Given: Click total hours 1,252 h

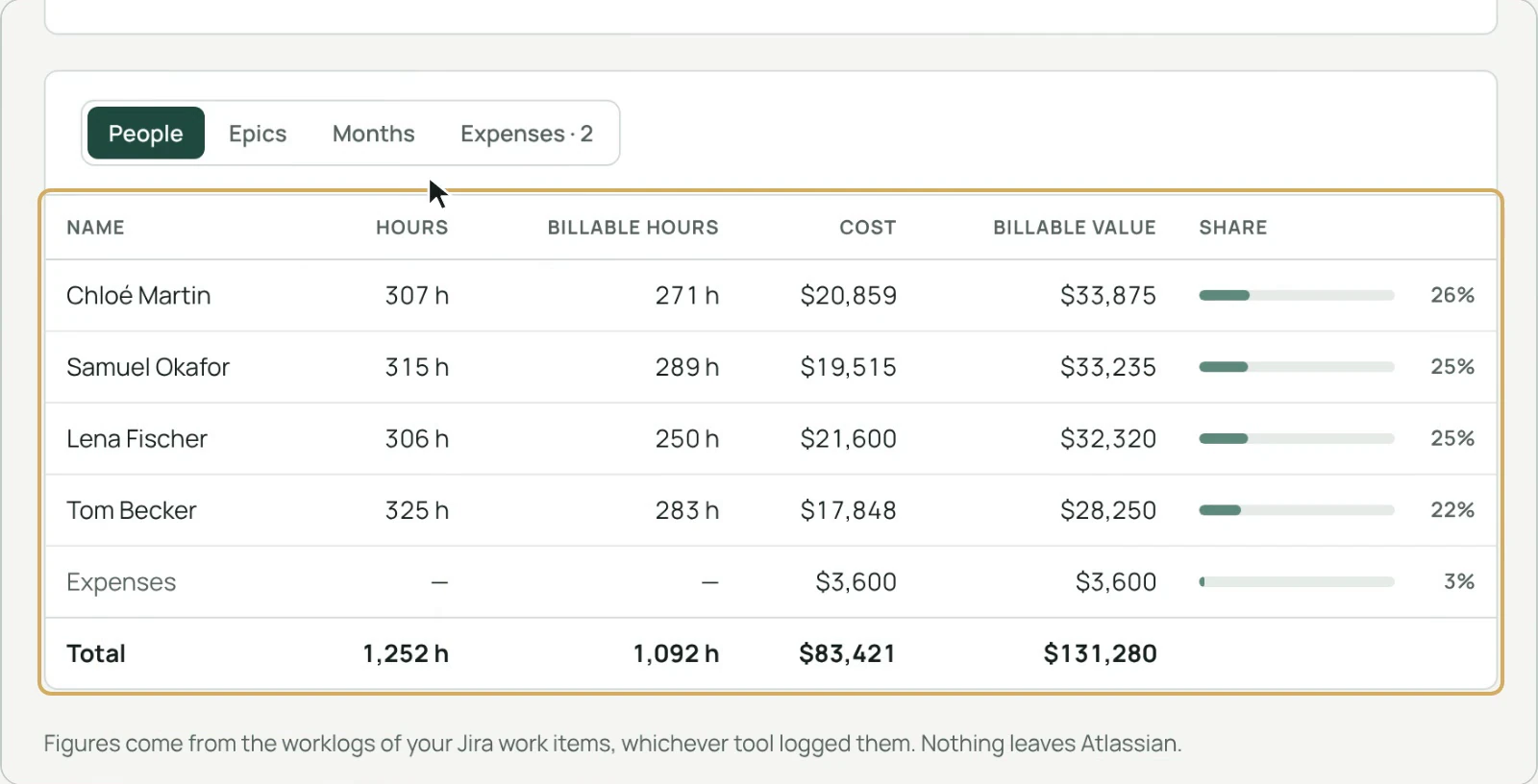Looking at the screenshot, I should pos(406,654).
